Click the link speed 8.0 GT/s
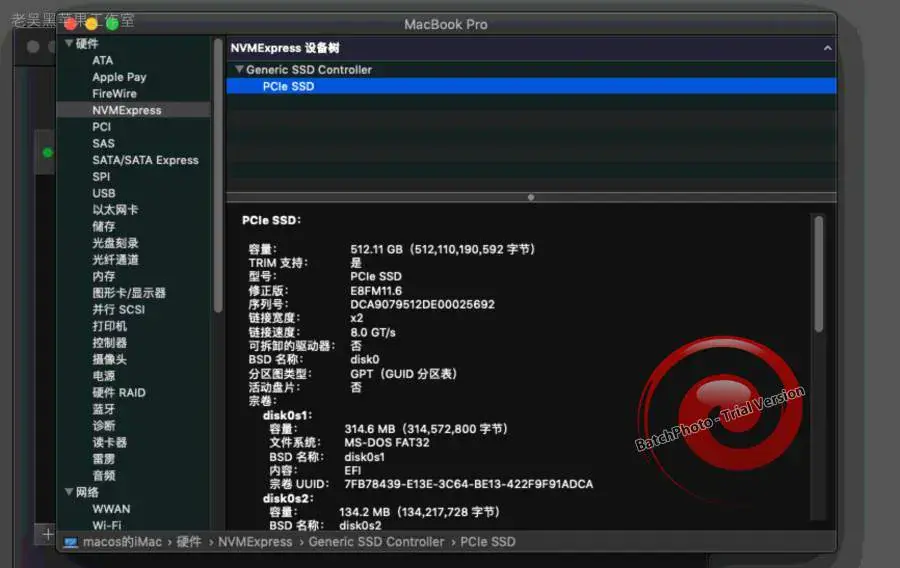 pyautogui.click(x=373, y=333)
